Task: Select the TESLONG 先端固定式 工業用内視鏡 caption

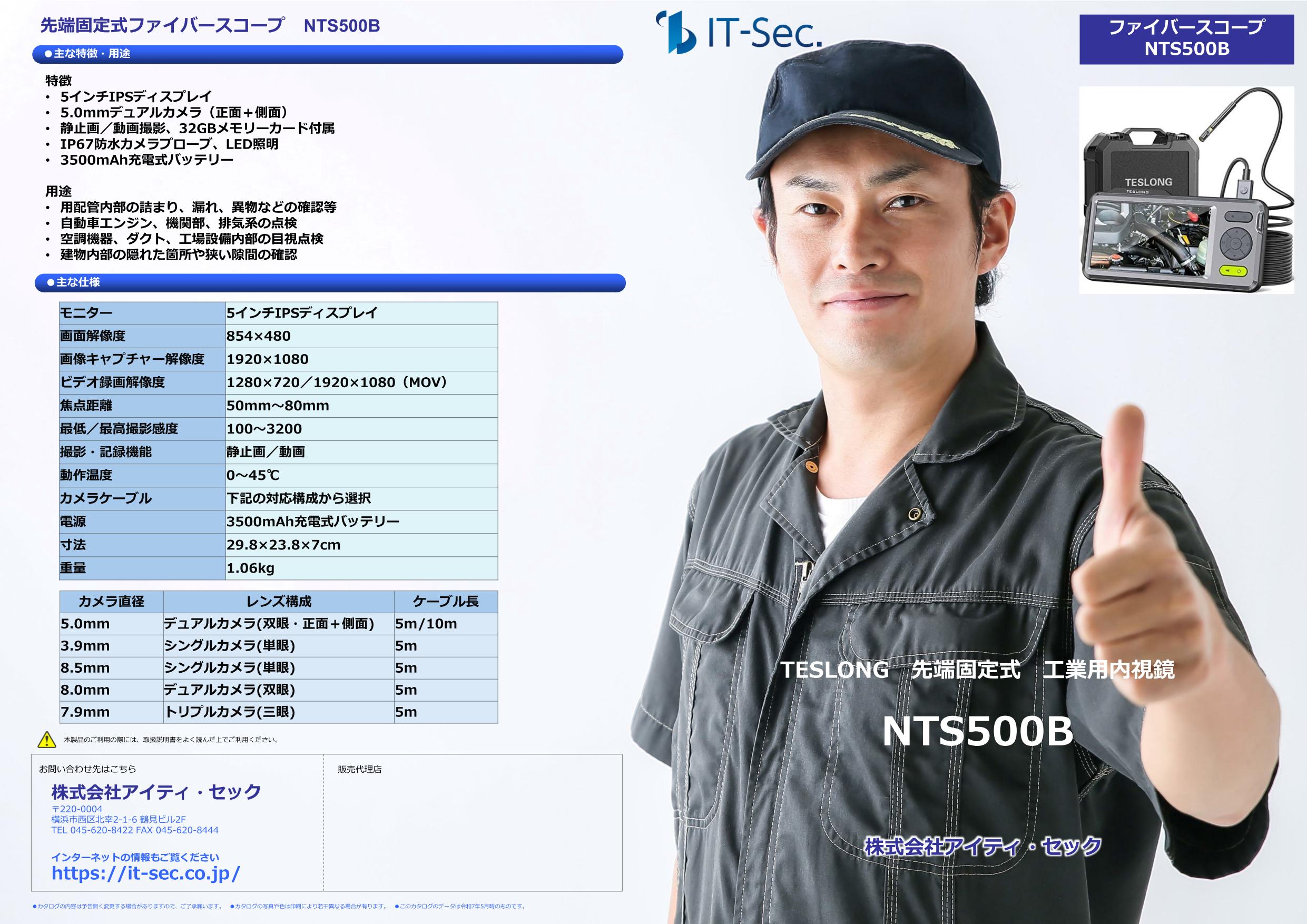Action: tap(977, 670)
